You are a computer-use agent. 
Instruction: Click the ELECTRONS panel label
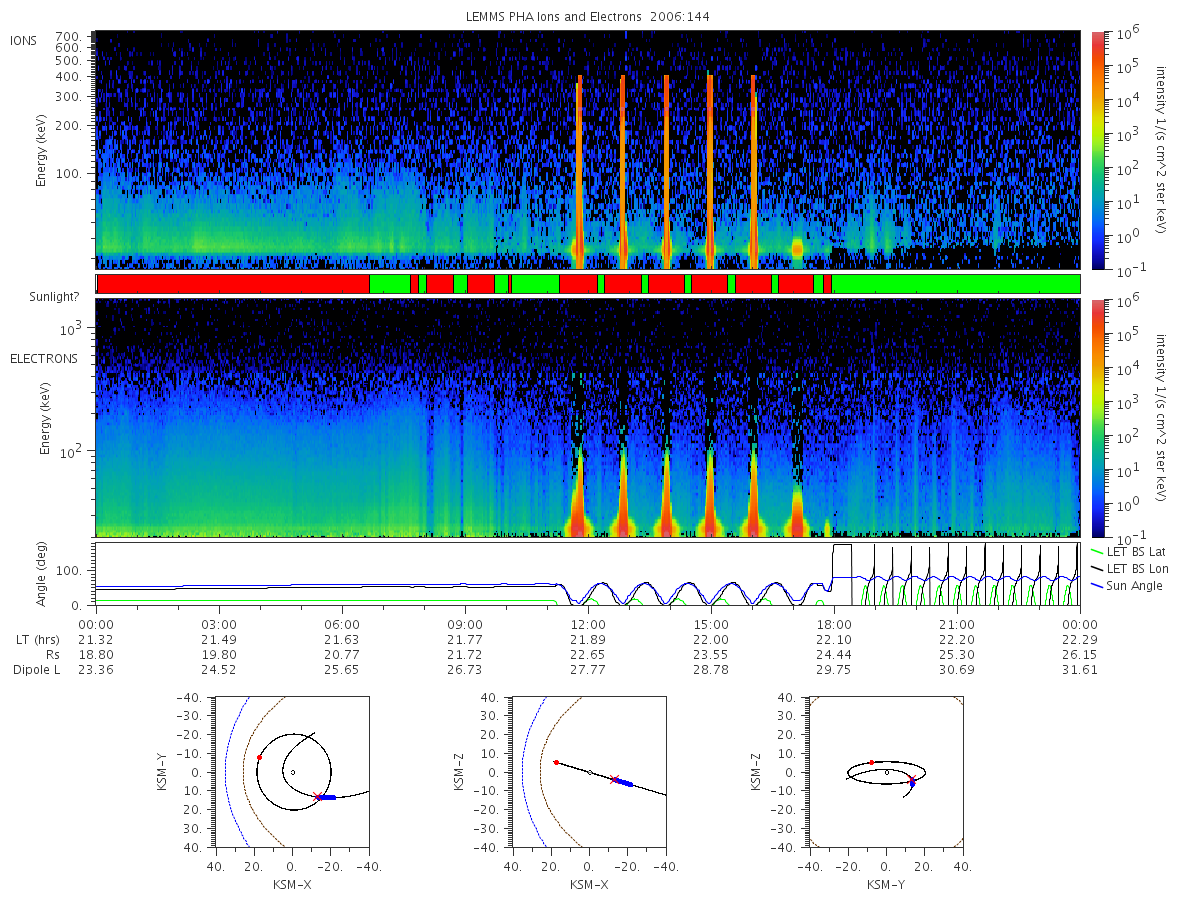43,358
